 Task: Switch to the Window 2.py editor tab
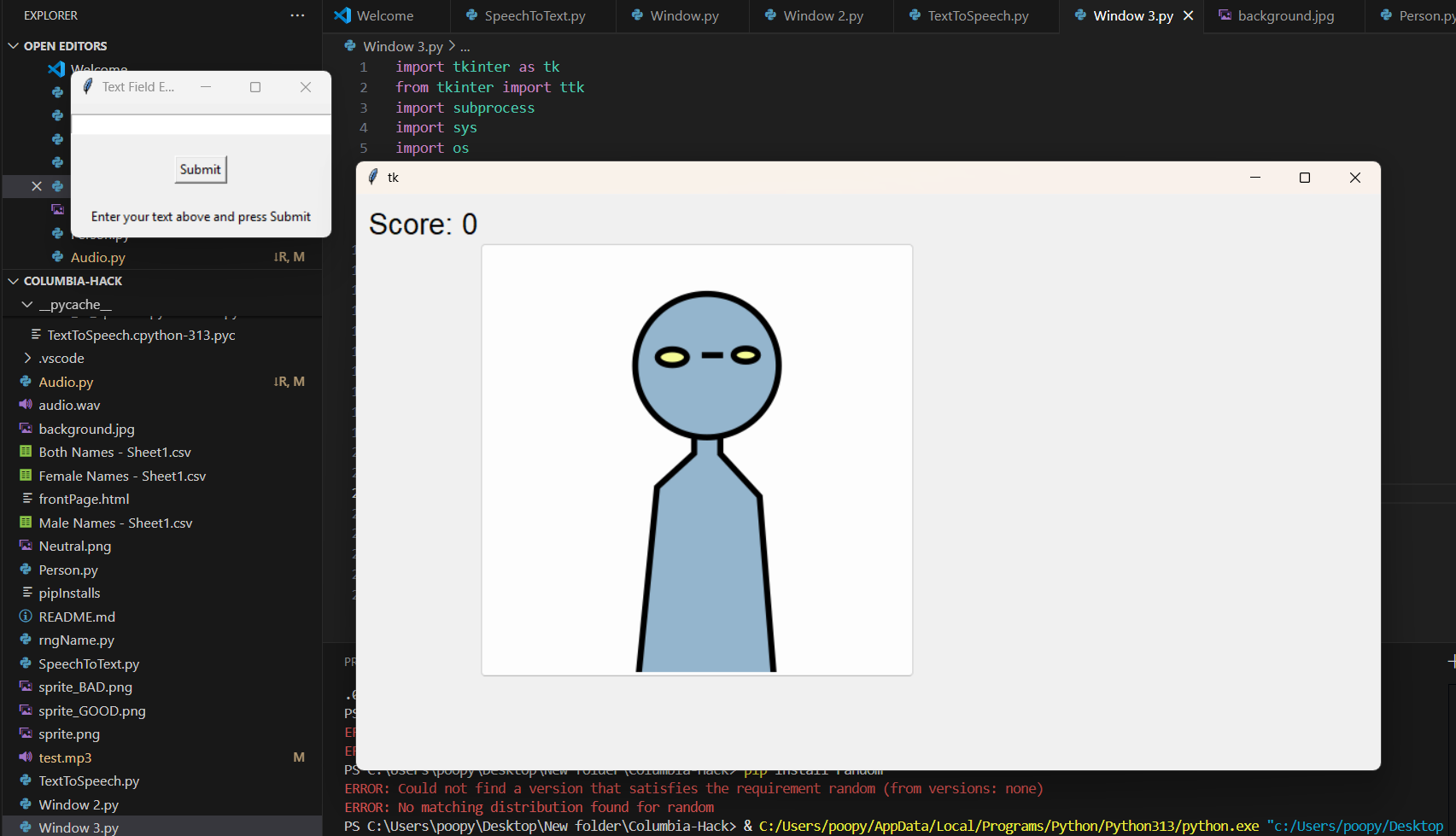(x=823, y=15)
